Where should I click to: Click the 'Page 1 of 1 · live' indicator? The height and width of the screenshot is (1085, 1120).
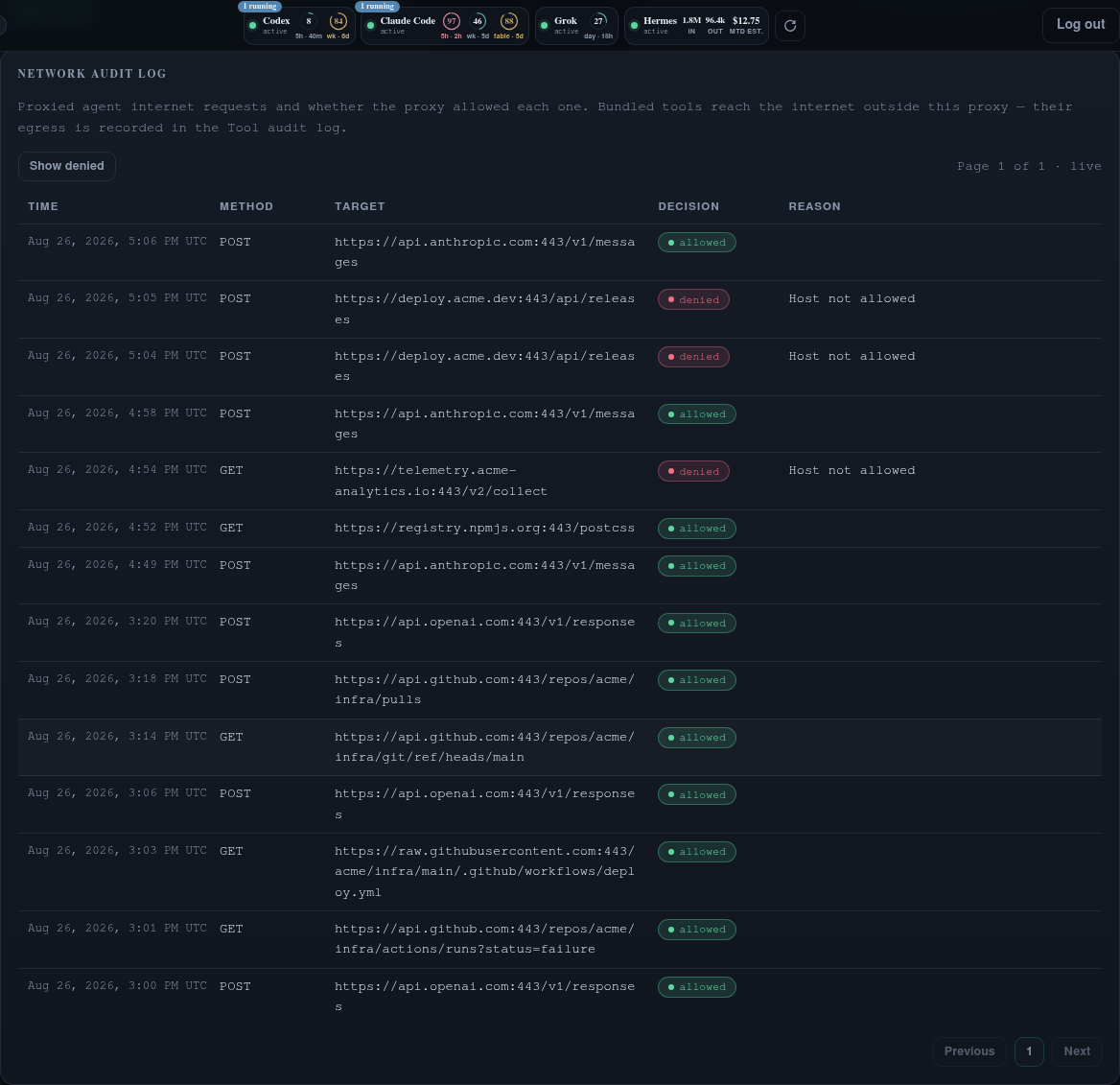pyautogui.click(x=1029, y=166)
